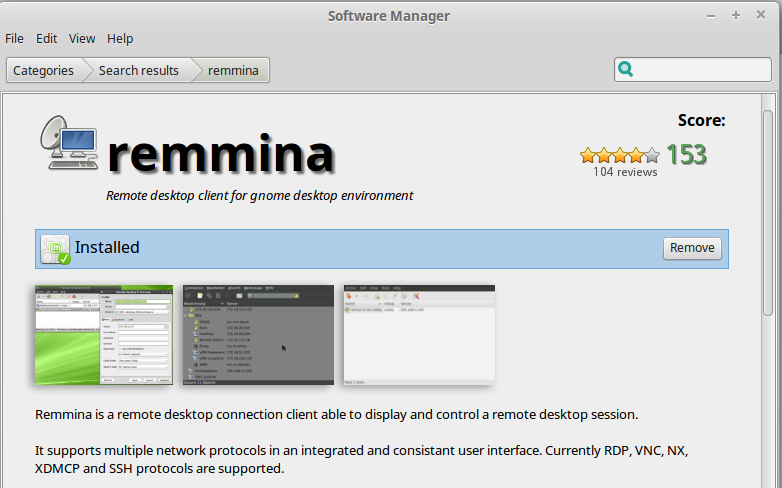Image resolution: width=782 pixels, height=488 pixels.
Task: Click the Remove button
Action: pos(692,248)
